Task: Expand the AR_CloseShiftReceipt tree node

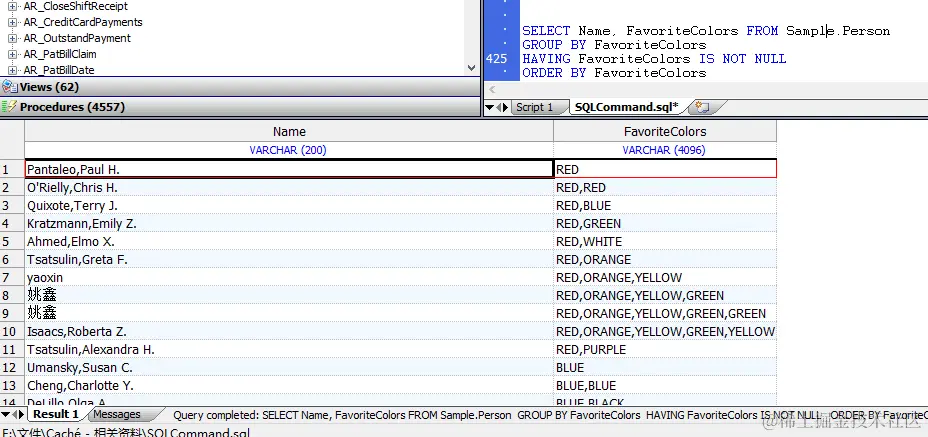Action: [12, 7]
